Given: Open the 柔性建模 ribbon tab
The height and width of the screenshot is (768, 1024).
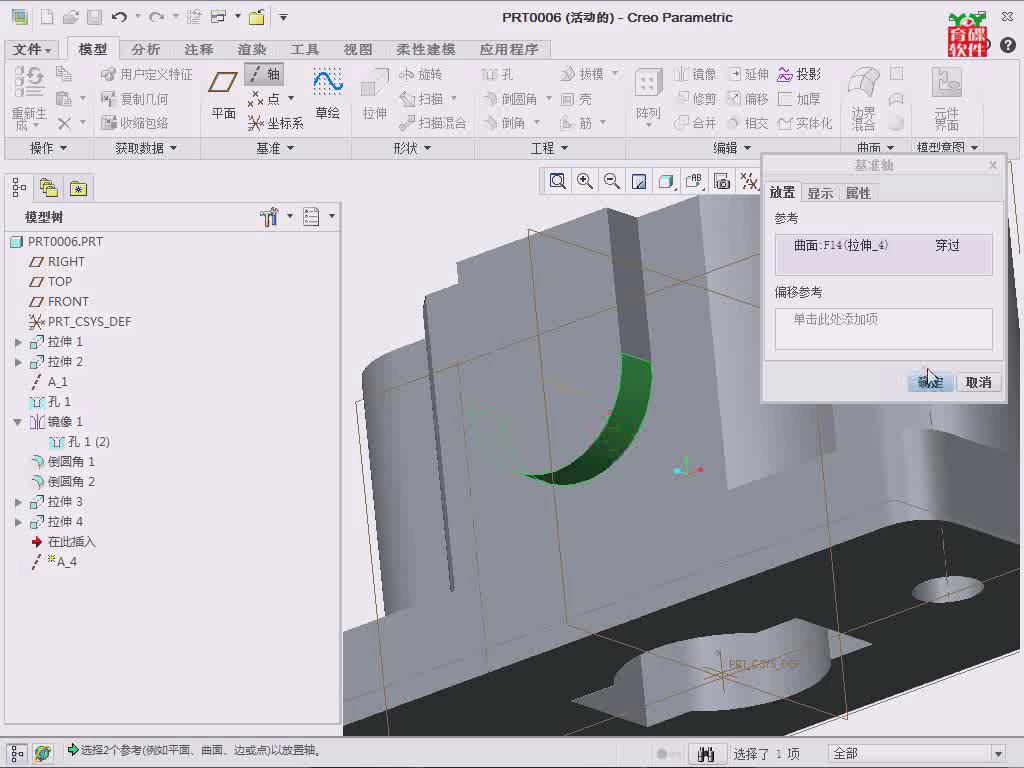Looking at the screenshot, I should tap(426, 49).
